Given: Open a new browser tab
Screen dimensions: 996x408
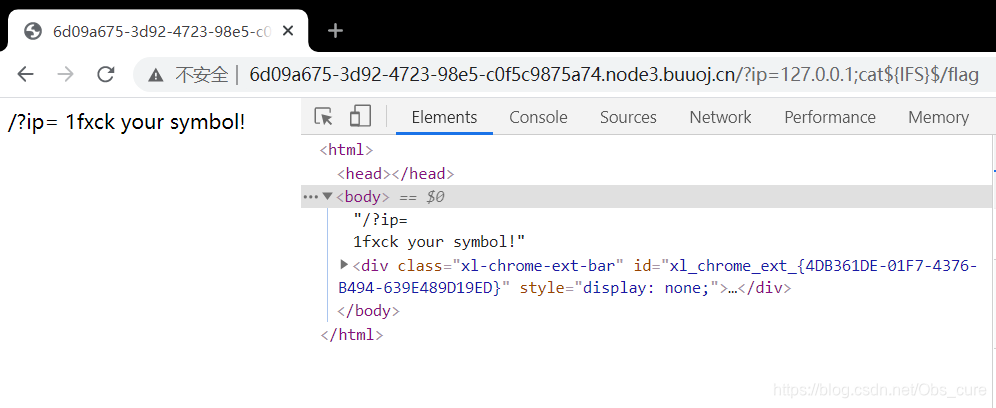Looking at the screenshot, I should pos(335,31).
